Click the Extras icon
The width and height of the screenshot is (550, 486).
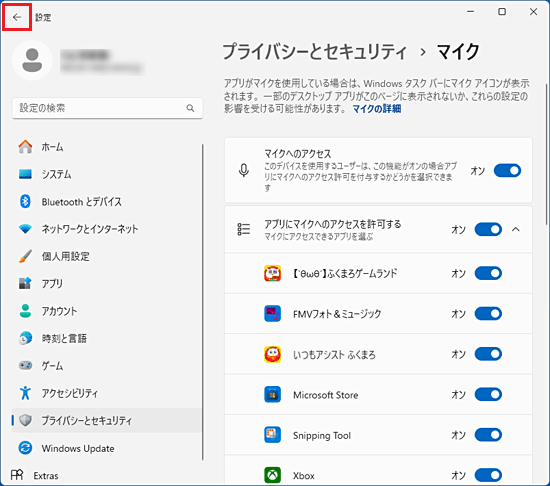click(x=17, y=475)
